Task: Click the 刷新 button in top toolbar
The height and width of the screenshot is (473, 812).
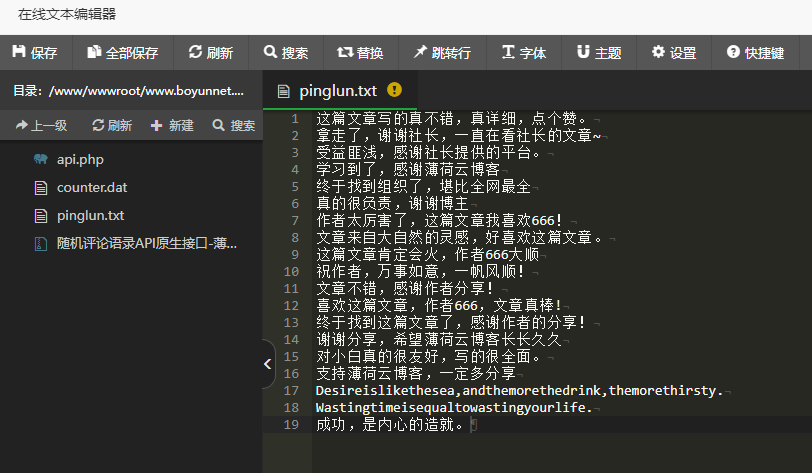Action: tap(211, 52)
